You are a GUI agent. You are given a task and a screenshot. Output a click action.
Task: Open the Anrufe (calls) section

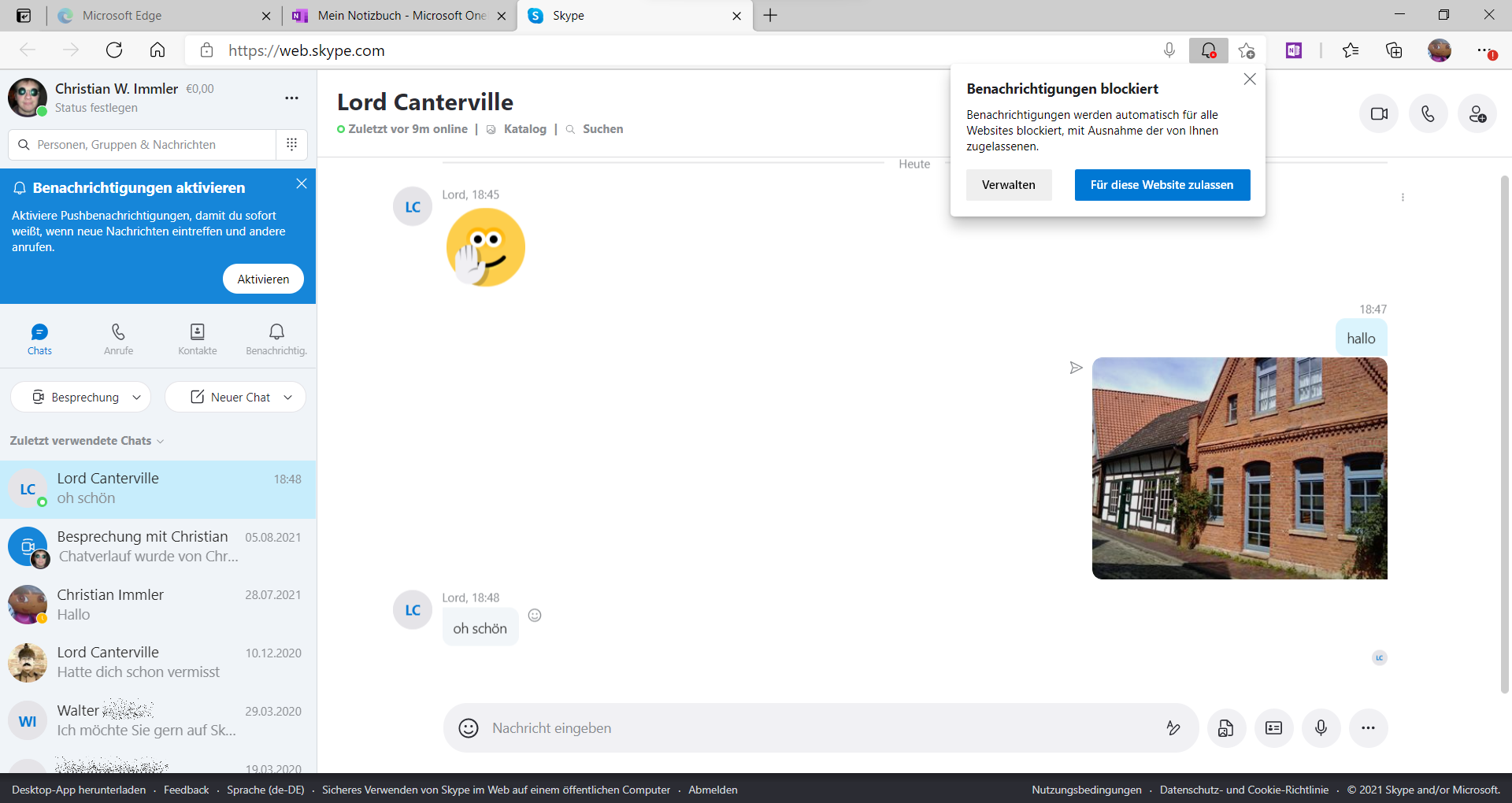118,337
